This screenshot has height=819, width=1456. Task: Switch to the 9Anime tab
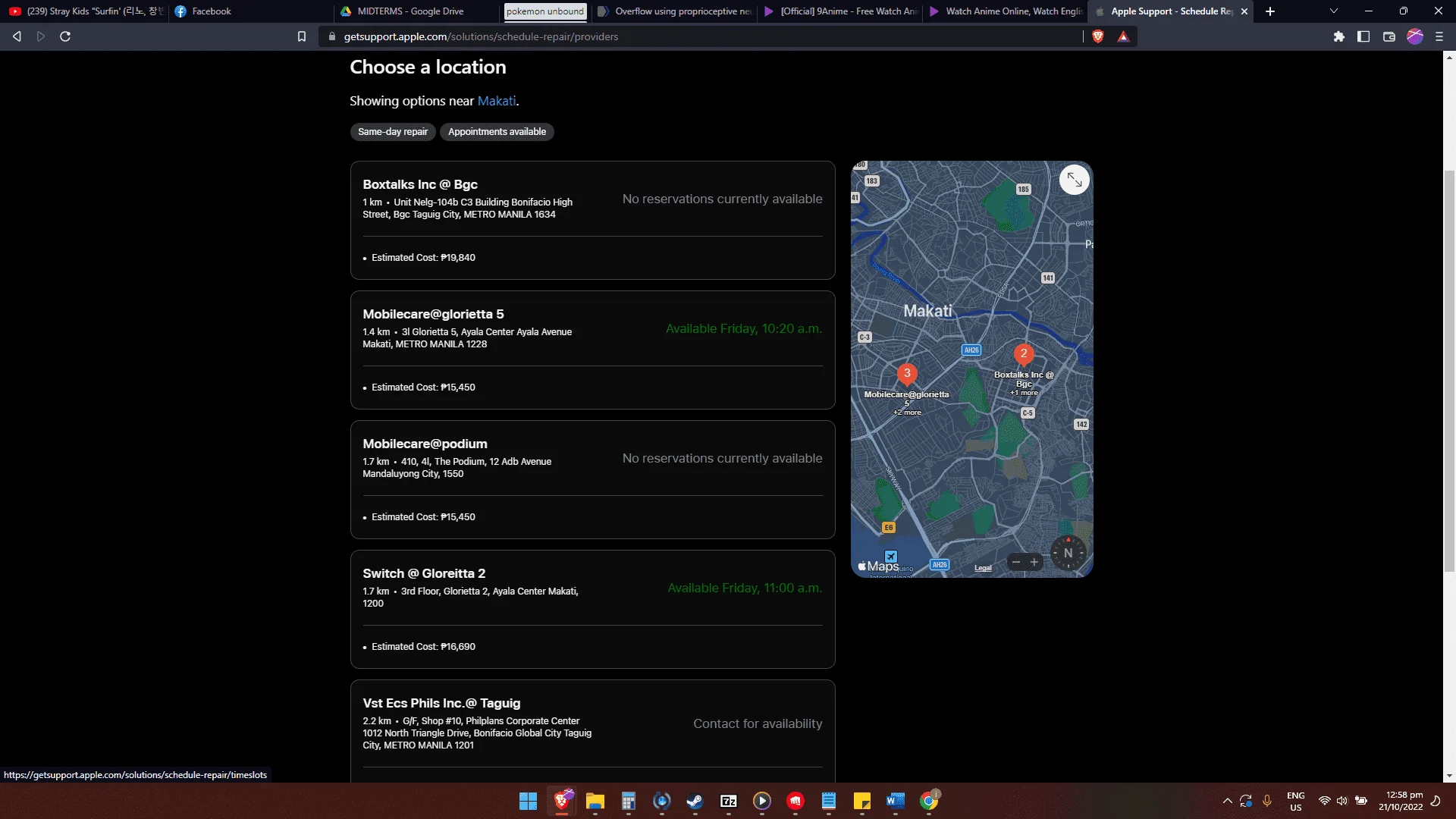pos(840,11)
